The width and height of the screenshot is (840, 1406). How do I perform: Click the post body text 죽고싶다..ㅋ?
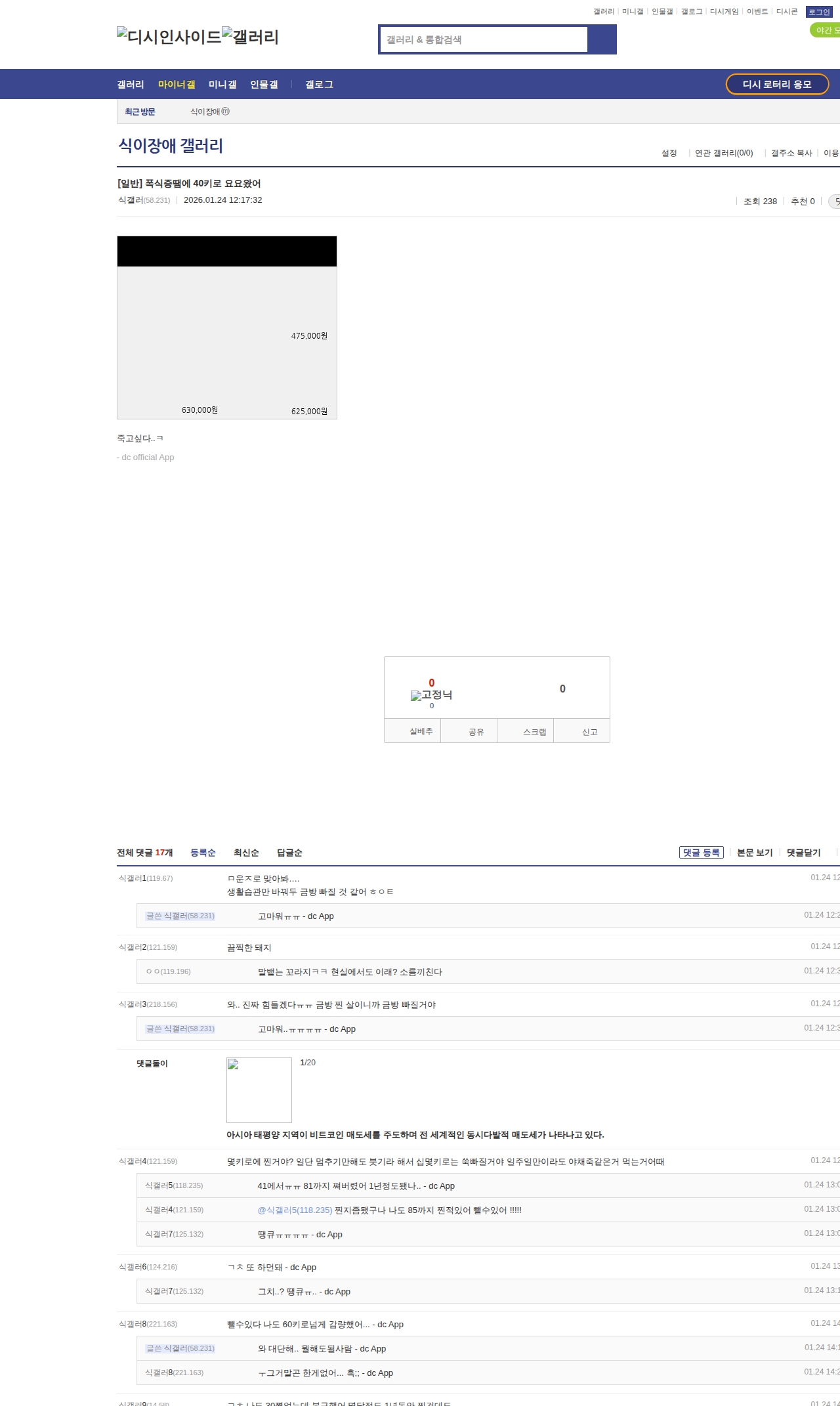pyautogui.click(x=140, y=438)
